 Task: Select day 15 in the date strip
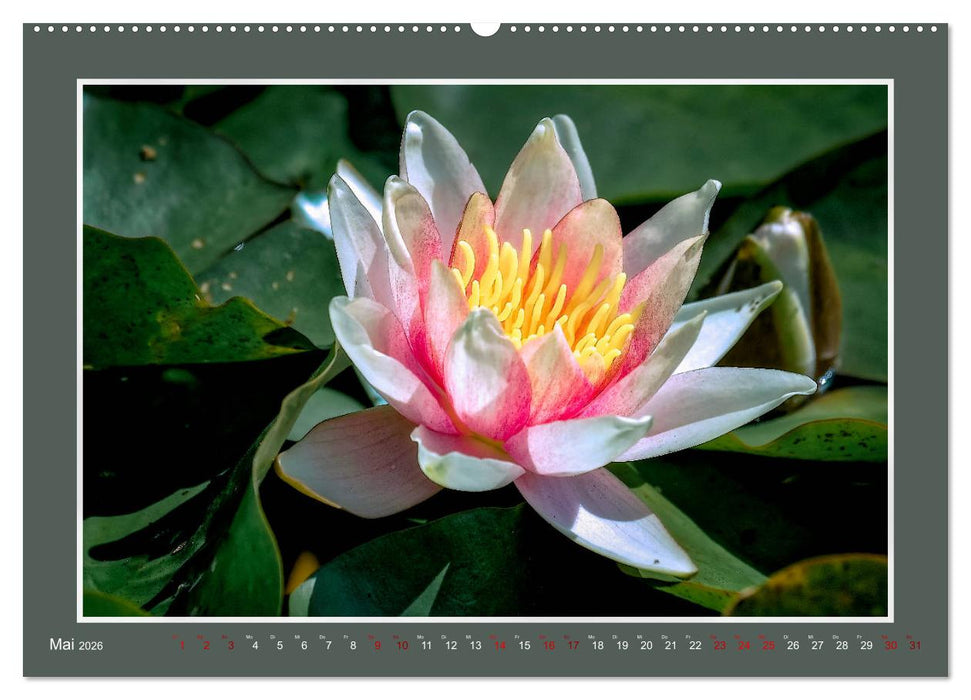click(x=524, y=646)
